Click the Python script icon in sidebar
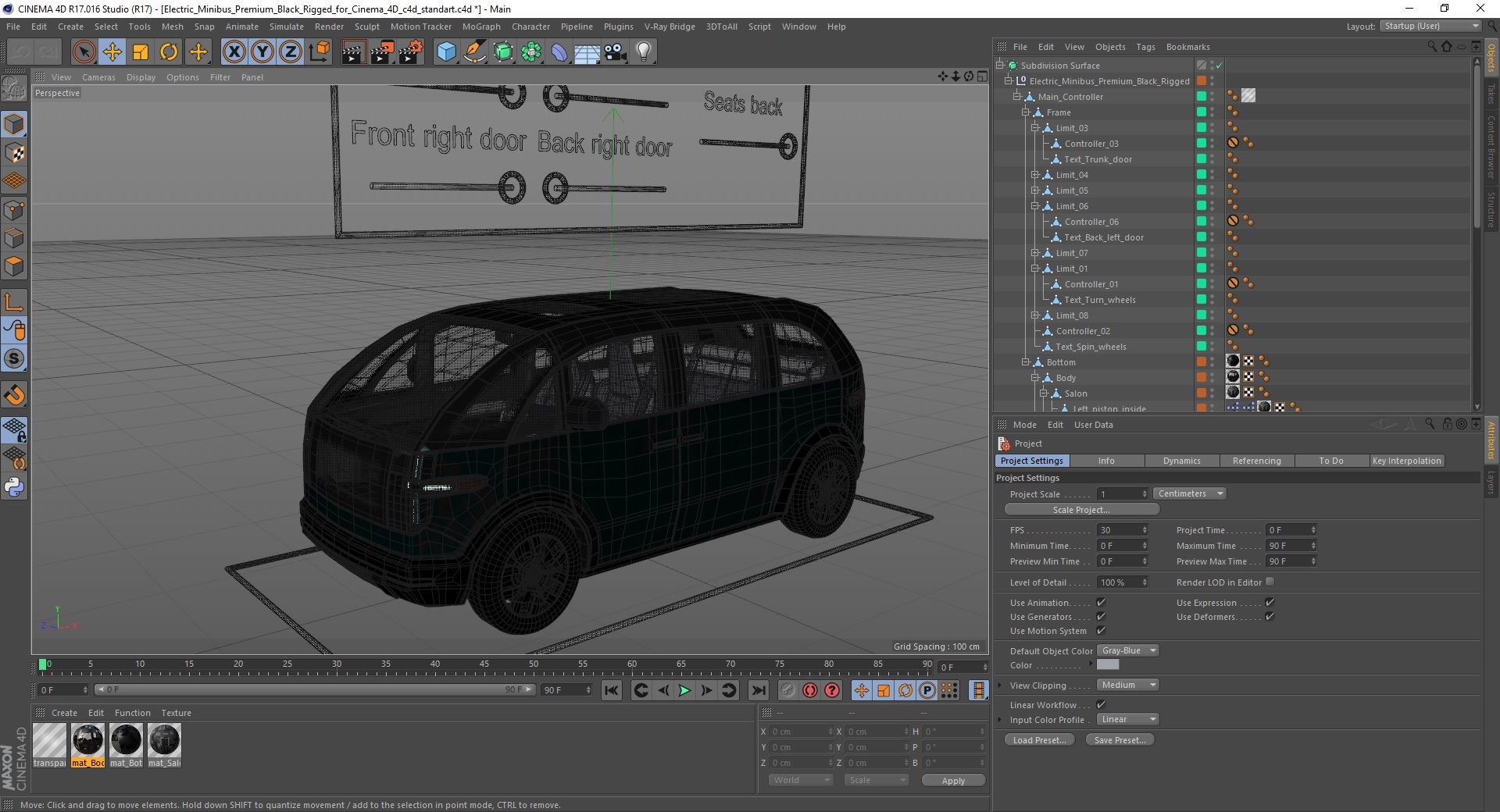Image resolution: width=1500 pixels, height=812 pixels. tap(14, 487)
